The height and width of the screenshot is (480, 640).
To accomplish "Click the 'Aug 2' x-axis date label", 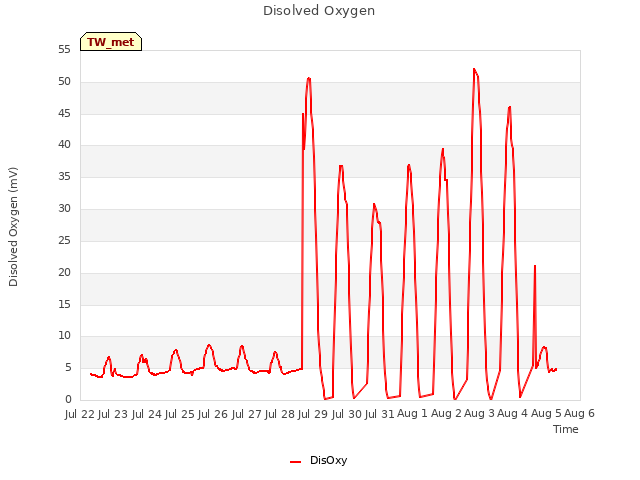I will pyautogui.click(x=446, y=414).
